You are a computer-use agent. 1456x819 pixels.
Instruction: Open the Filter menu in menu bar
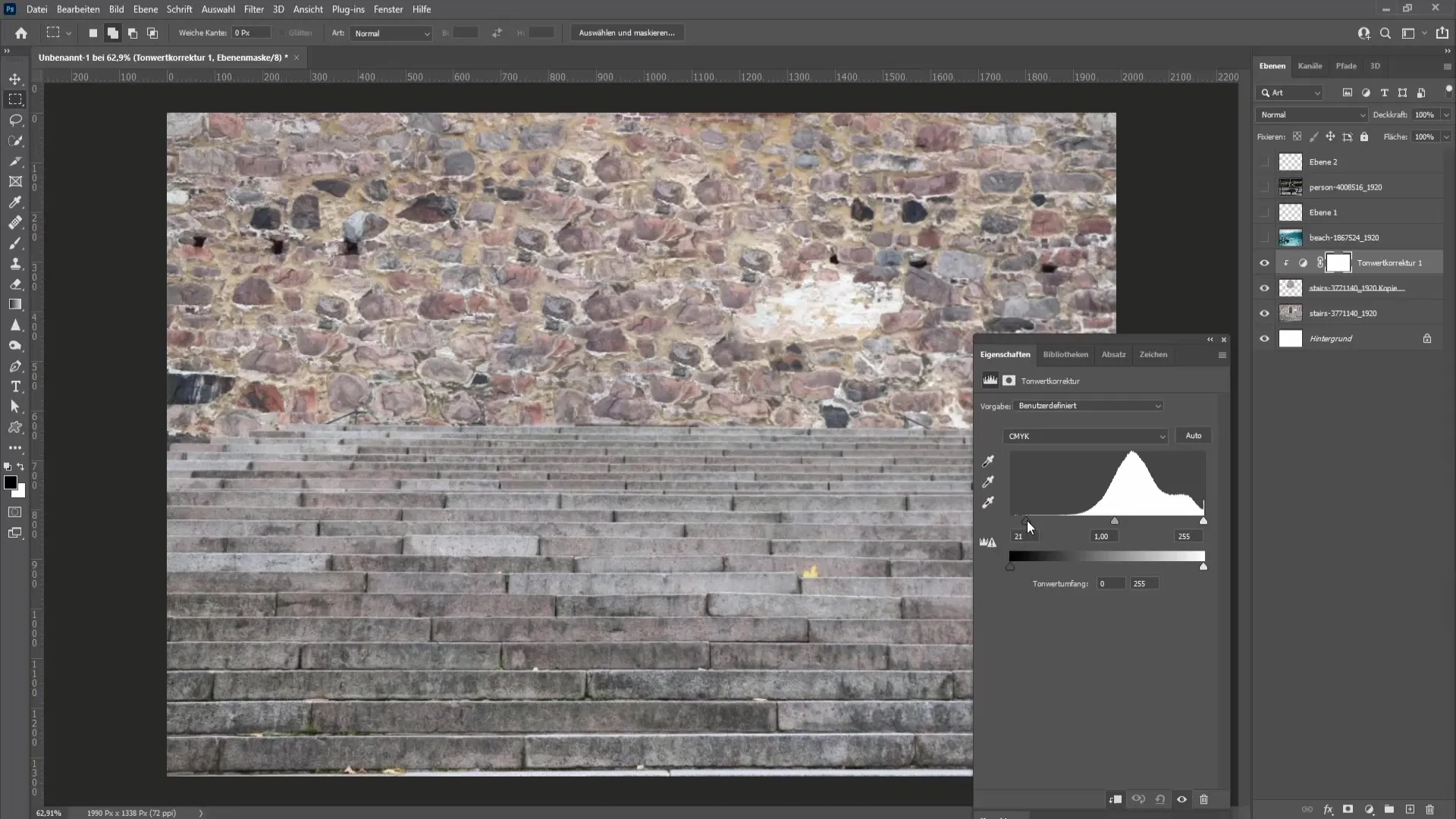tap(254, 9)
